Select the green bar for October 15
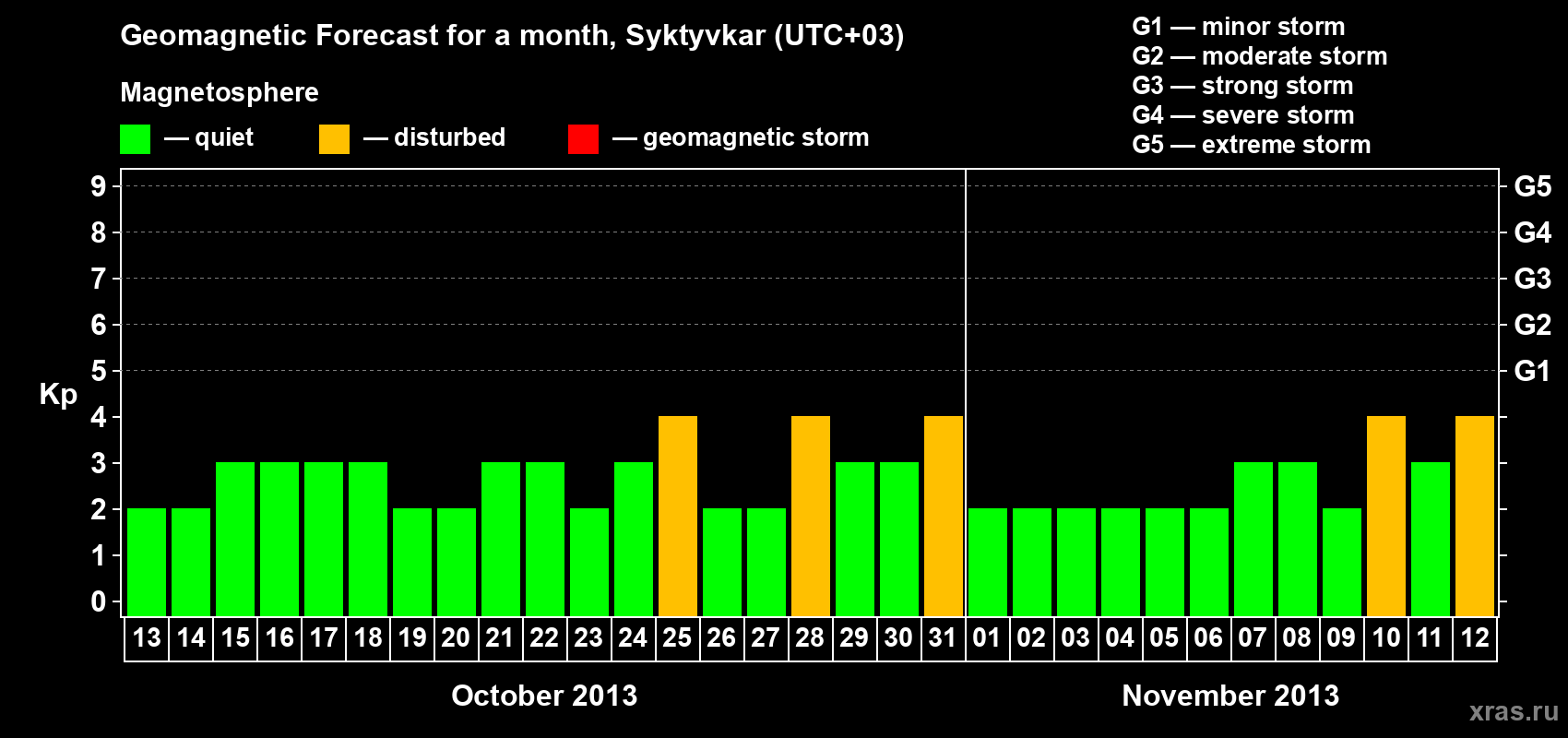1568x738 pixels. pyautogui.click(x=235, y=539)
